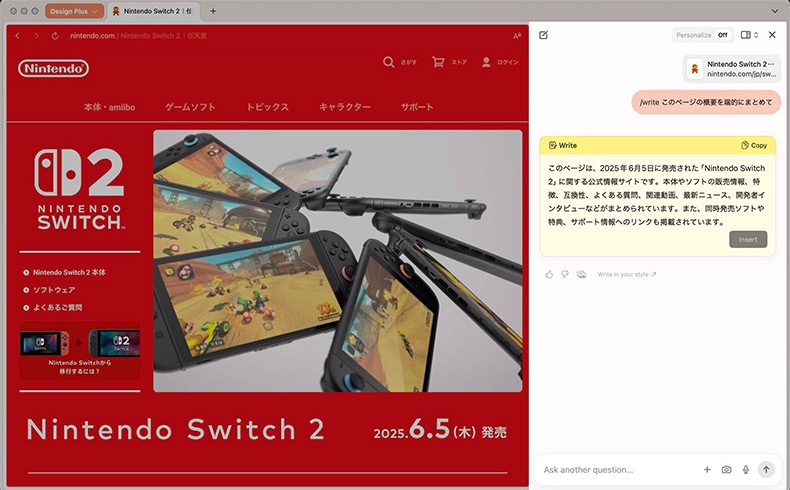Start a new chat with compose icon
The width and height of the screenshot is (790, 490).
coord(543,35)
